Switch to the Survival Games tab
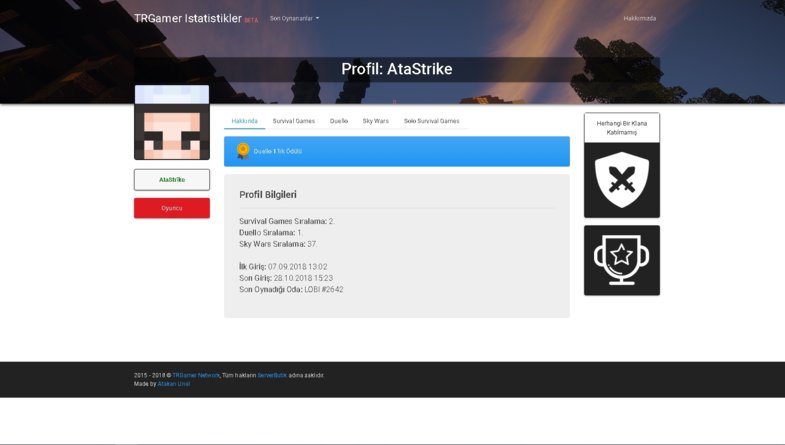 click(294, 121)
